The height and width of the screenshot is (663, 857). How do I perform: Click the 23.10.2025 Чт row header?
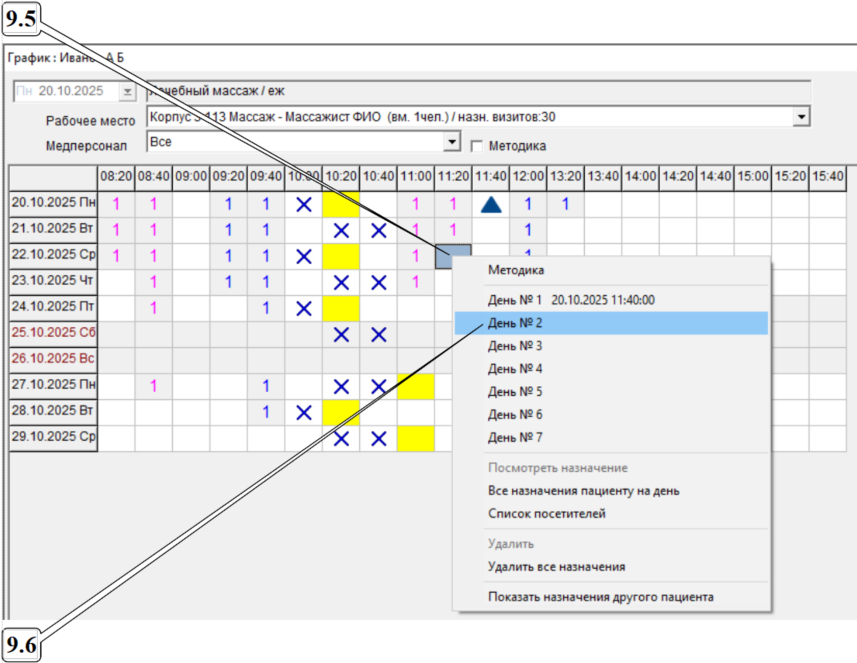[54, 282]
